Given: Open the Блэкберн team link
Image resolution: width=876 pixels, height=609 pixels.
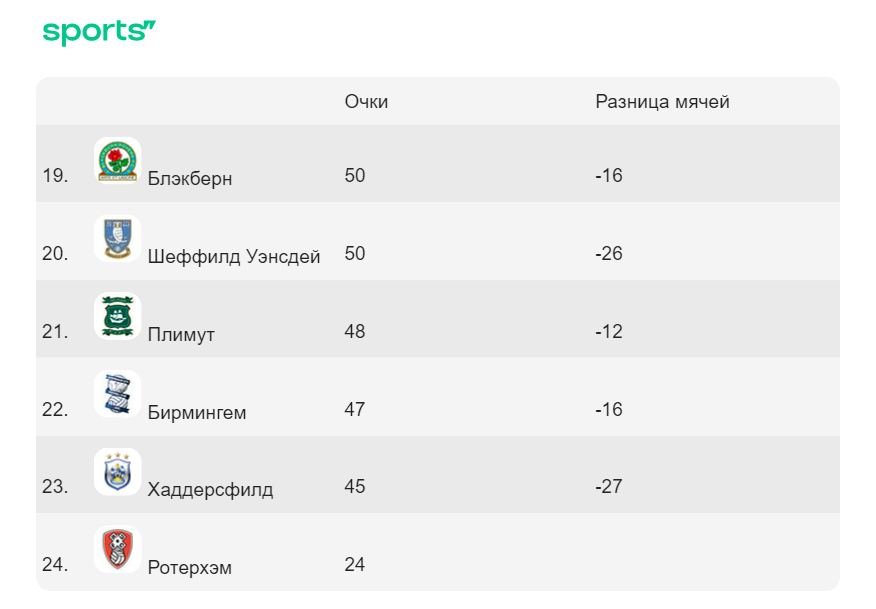Looking at the screenshot, I should (190, 178).
